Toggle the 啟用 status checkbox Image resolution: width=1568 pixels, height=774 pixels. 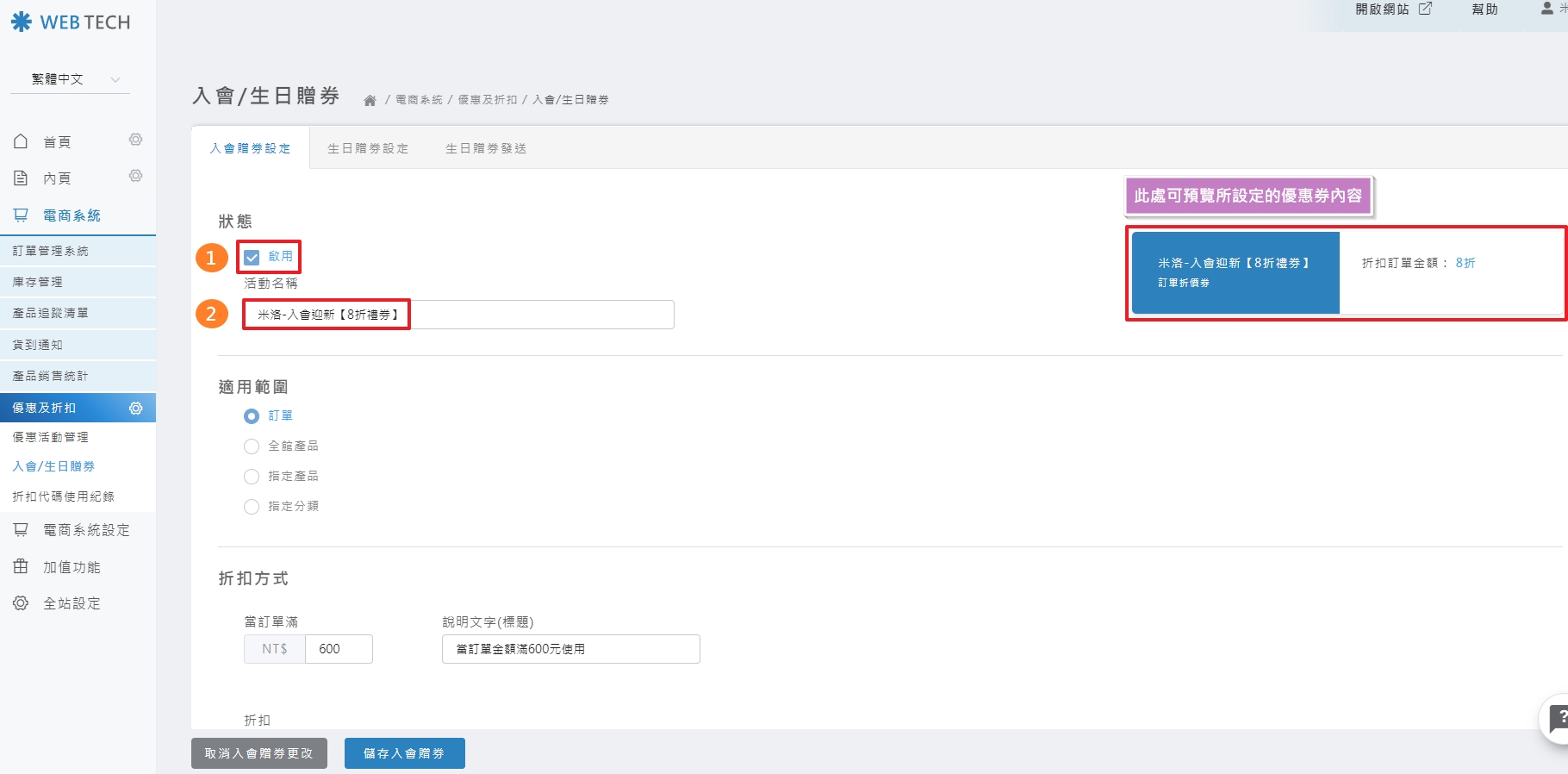252,257
